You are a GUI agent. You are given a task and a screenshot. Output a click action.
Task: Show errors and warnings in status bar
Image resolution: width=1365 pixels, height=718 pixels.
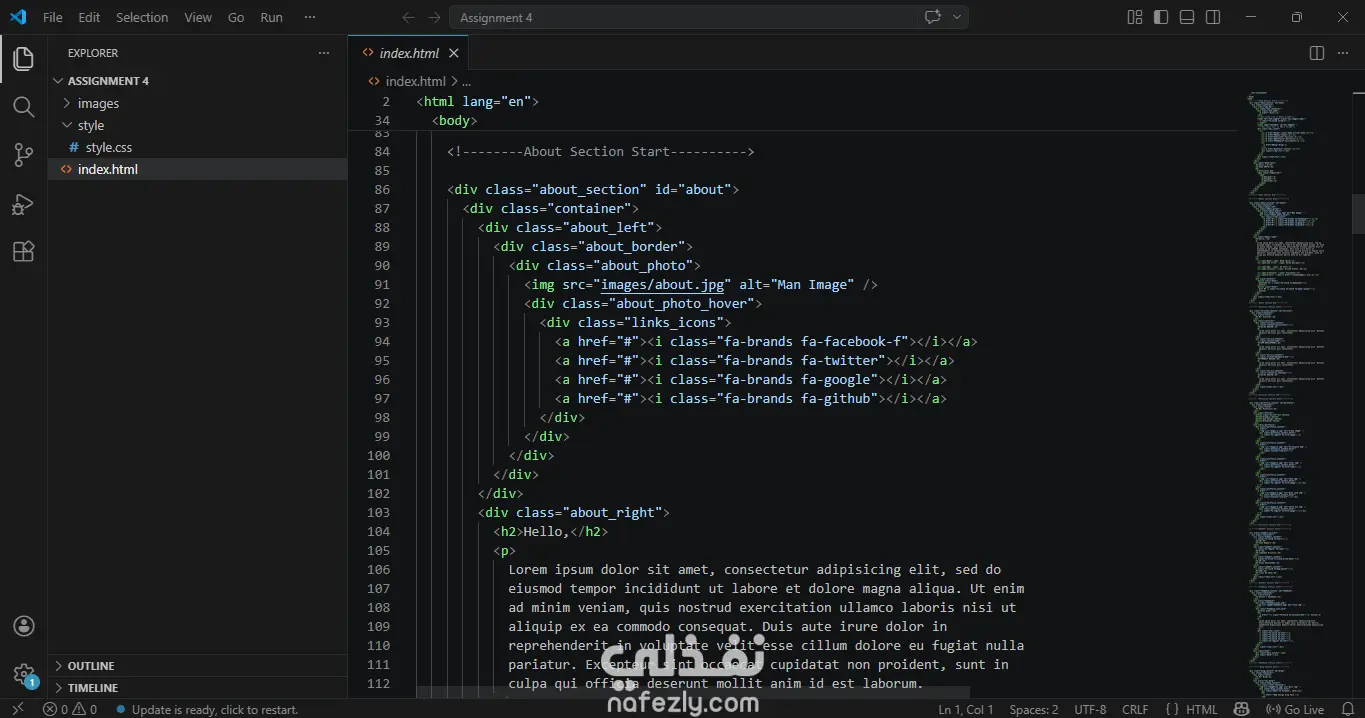tap(70, 709)
